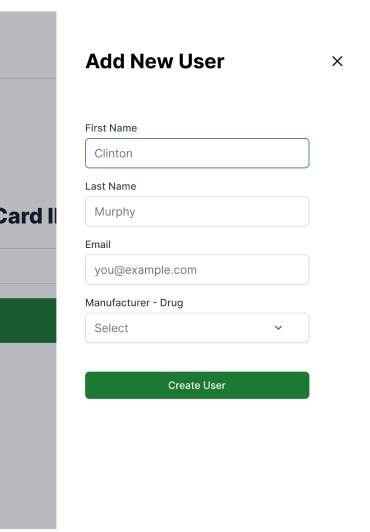
Task: Click the First Name label
Action: click(111, 128)
